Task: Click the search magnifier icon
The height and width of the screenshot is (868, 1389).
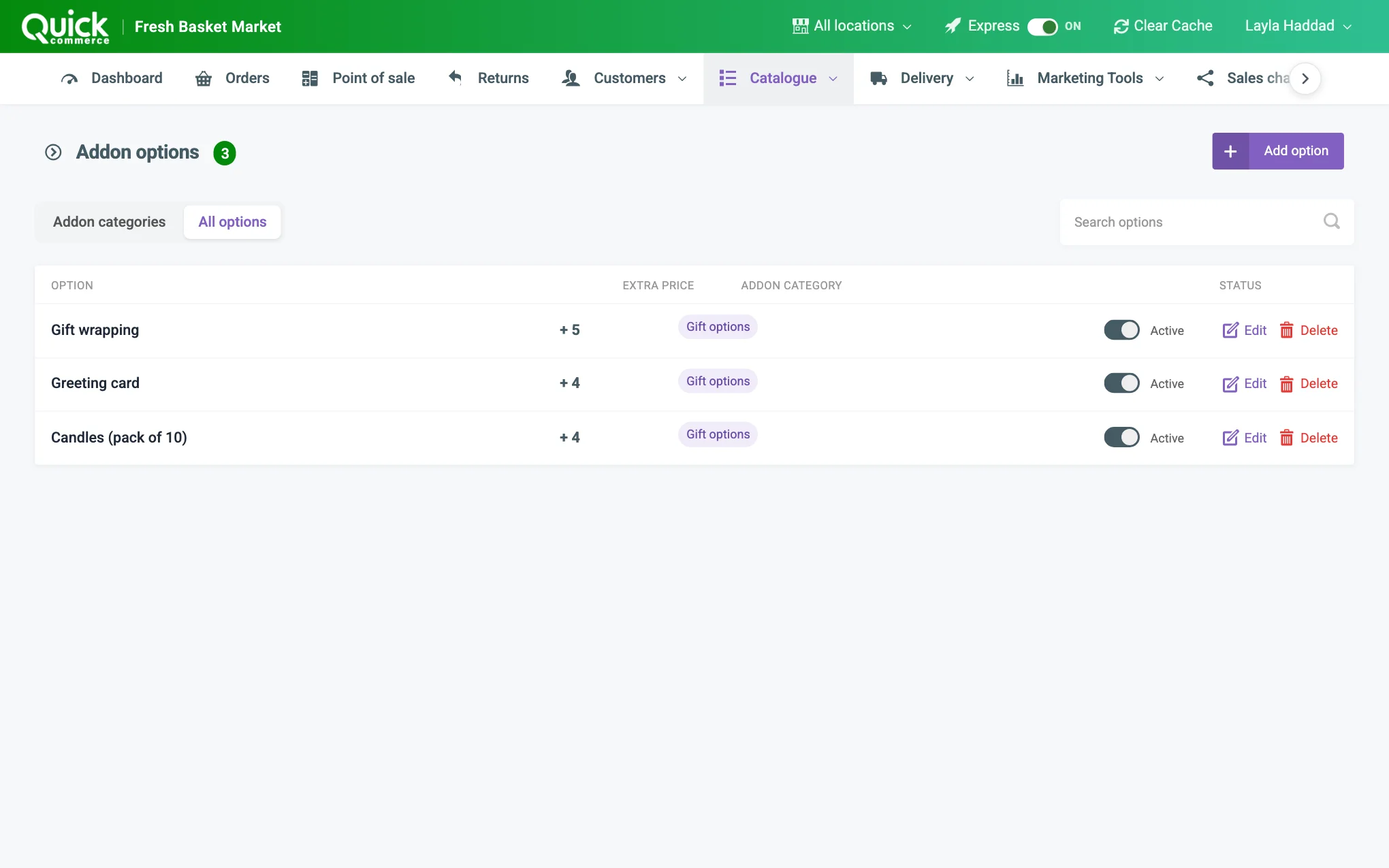Action: coord(1331,221)
